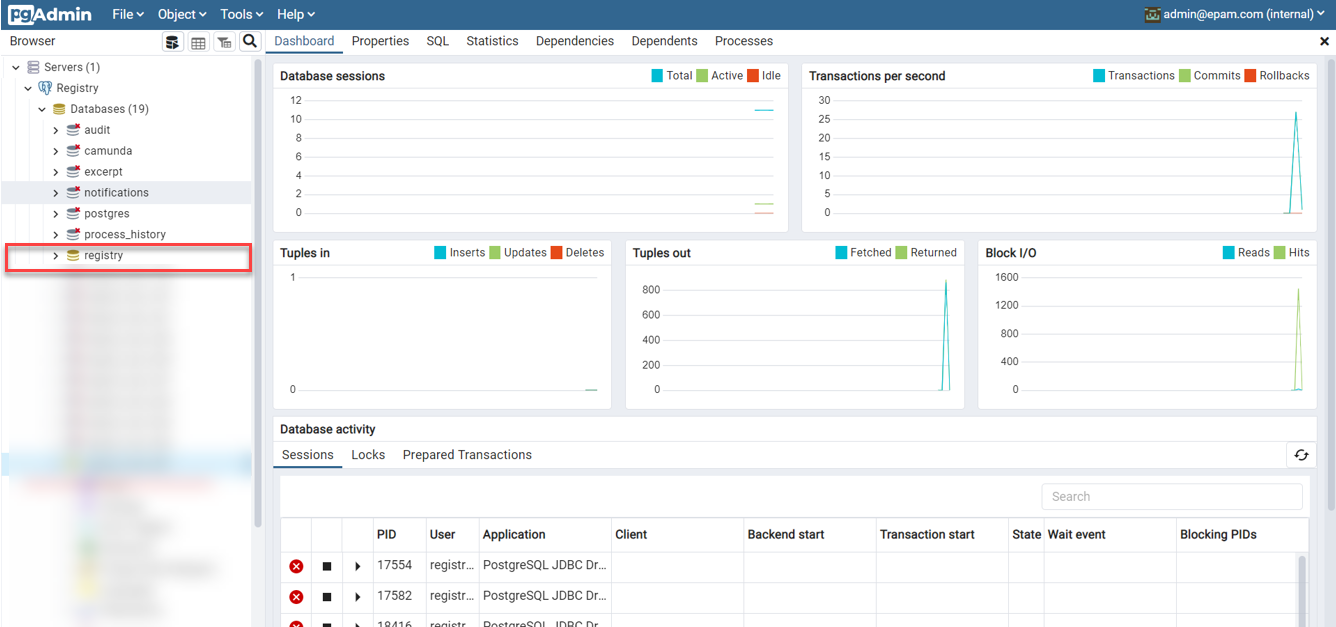Switch to the Statistics tab

click(492, 41)
